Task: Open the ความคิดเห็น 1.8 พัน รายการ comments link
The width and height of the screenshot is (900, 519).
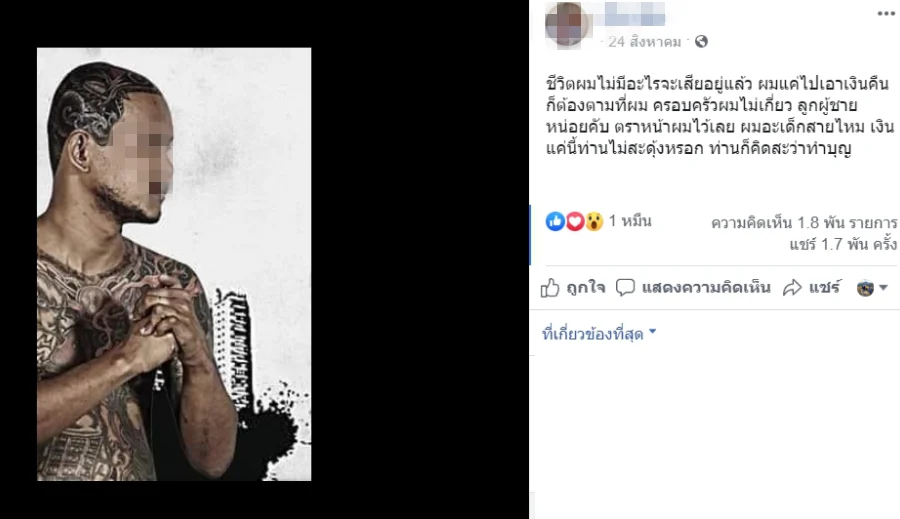Action: pos(804,222)
